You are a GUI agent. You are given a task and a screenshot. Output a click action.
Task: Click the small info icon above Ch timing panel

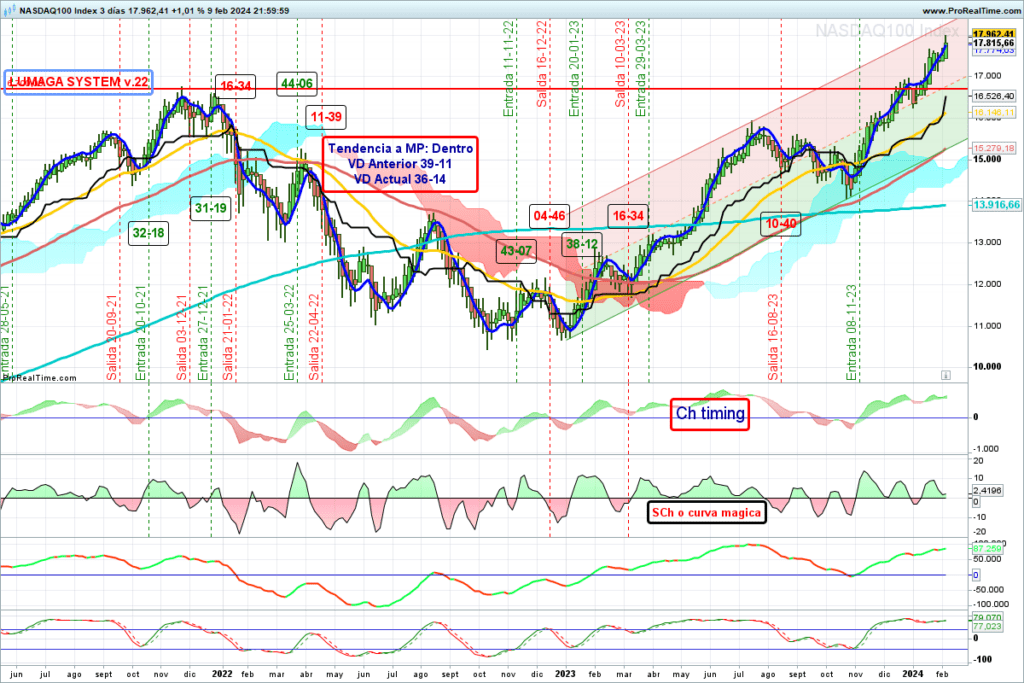point(946,375)
